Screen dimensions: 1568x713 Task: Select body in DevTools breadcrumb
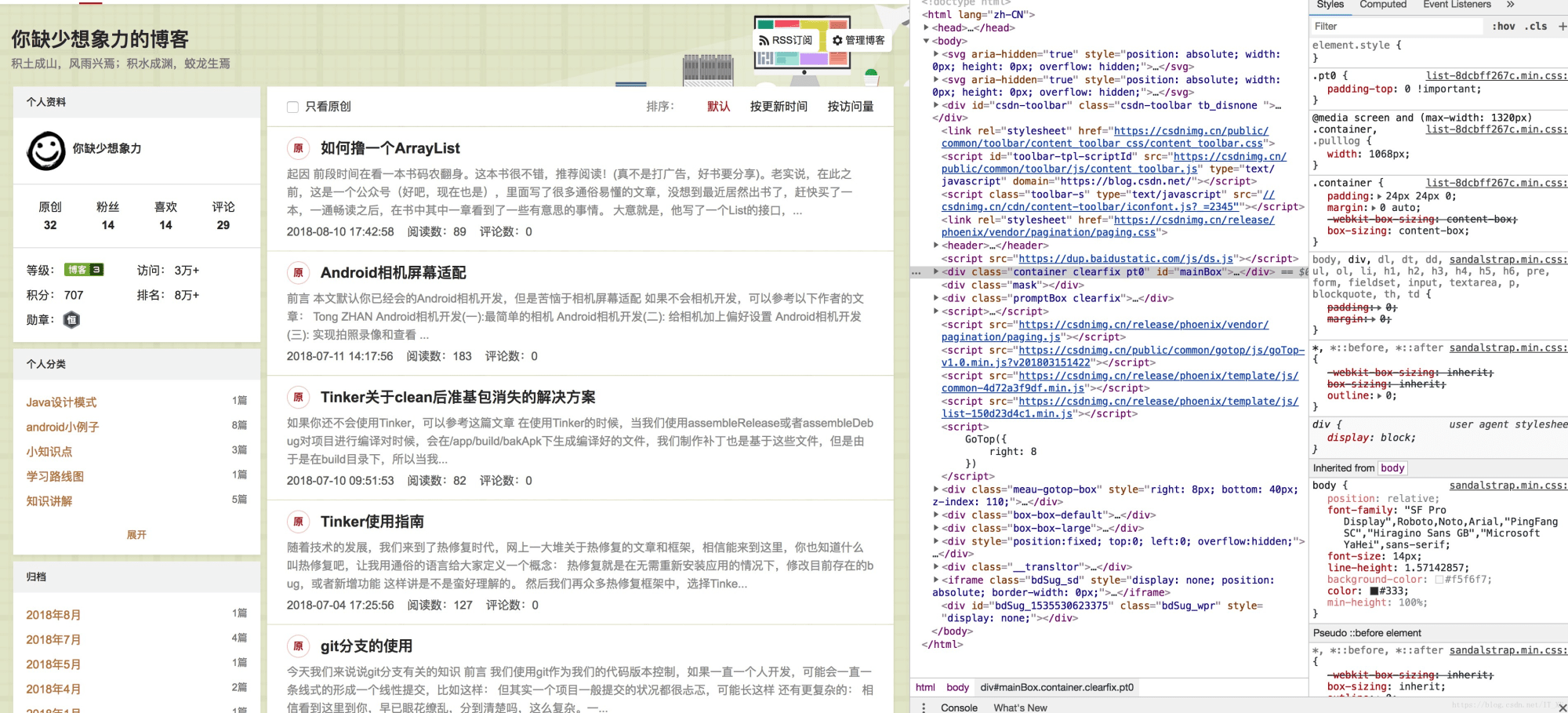click(957, 688)
